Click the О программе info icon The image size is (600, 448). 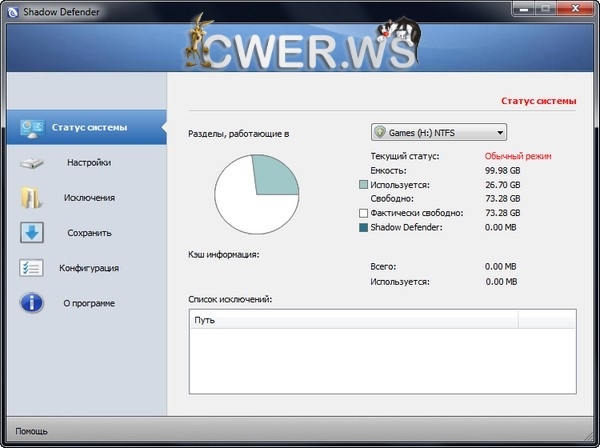click(x=31, y=303)
